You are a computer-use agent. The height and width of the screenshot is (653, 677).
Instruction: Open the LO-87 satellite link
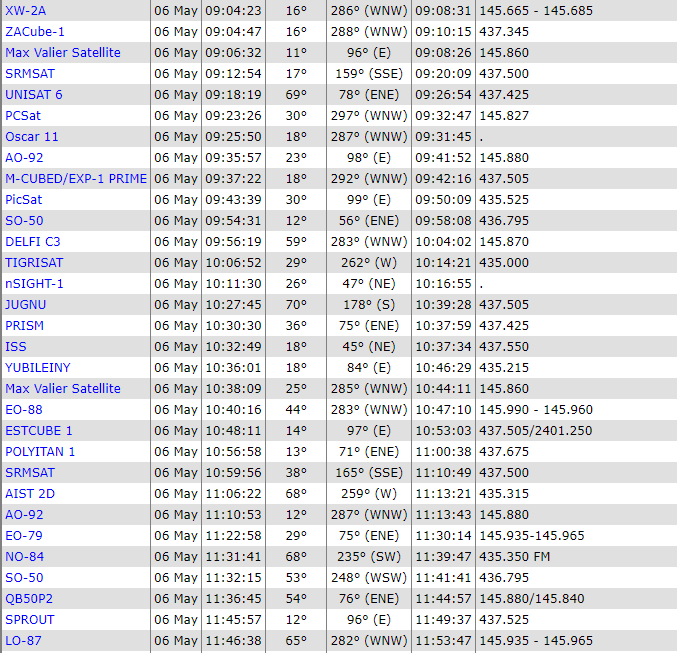23,641
